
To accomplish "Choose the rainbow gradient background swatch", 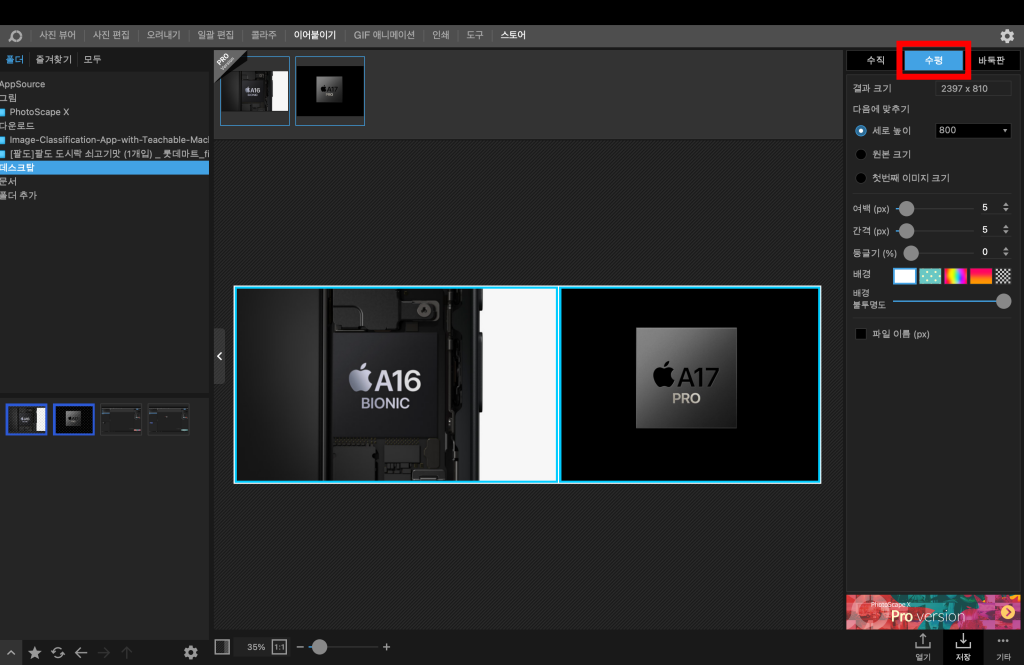I will 955,276.
